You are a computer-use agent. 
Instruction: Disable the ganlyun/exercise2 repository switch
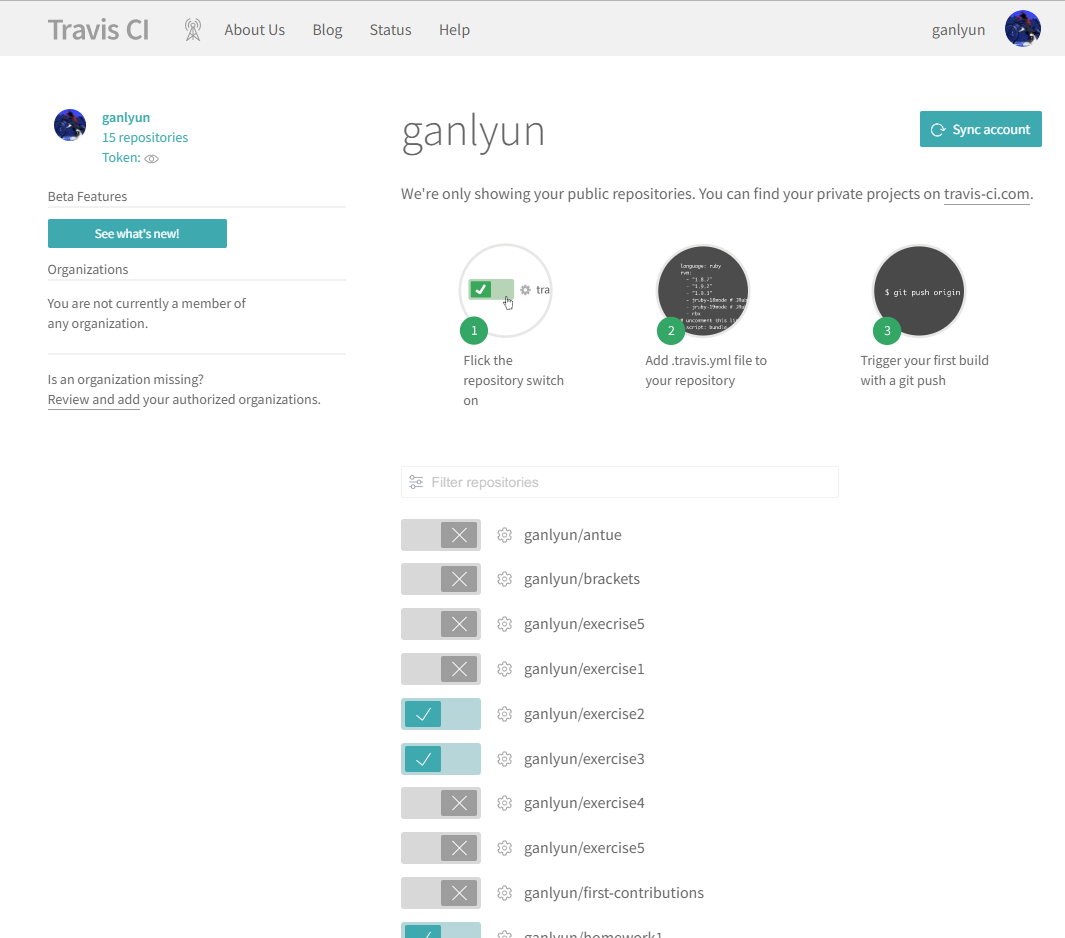coord(441,714)
